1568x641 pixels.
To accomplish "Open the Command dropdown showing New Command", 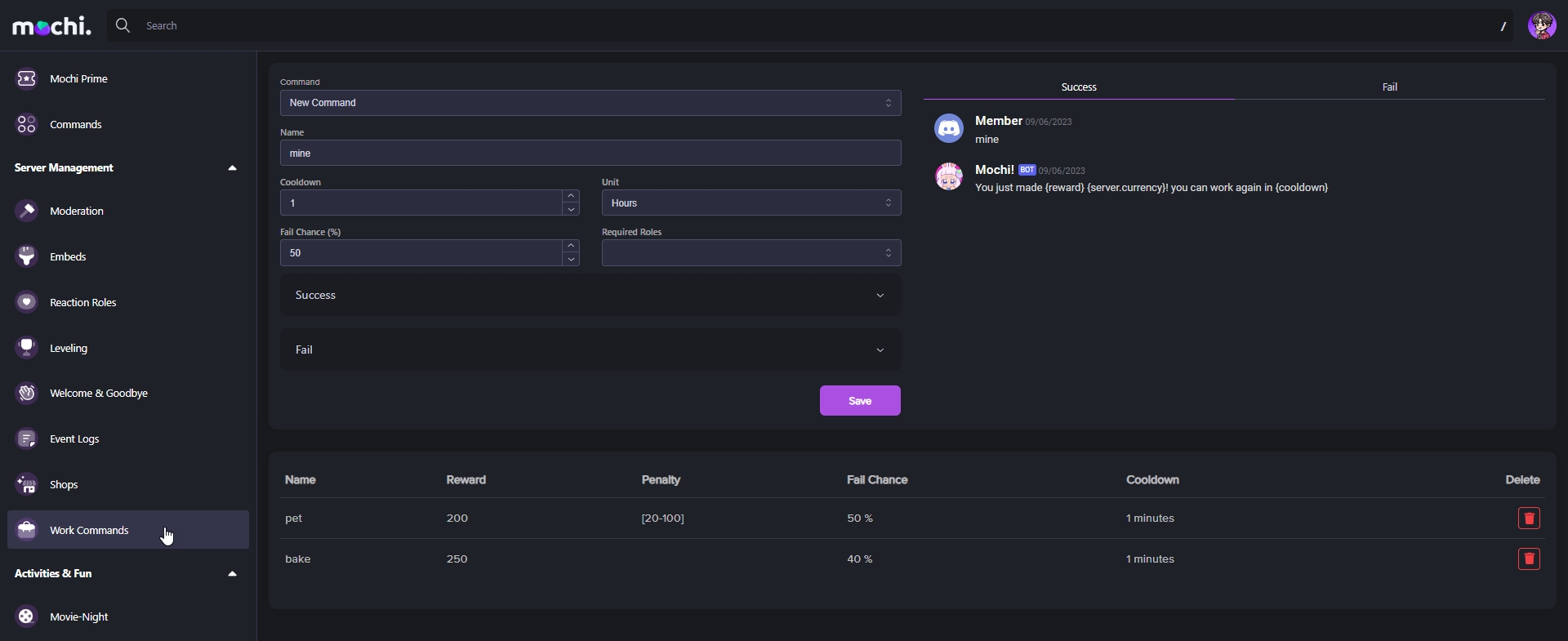I will point(590,103).
